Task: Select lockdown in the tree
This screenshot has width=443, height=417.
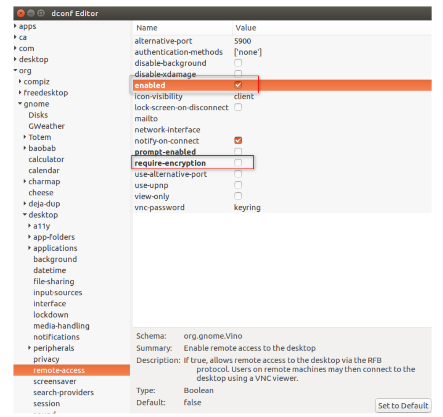Action: pos(51,315)
